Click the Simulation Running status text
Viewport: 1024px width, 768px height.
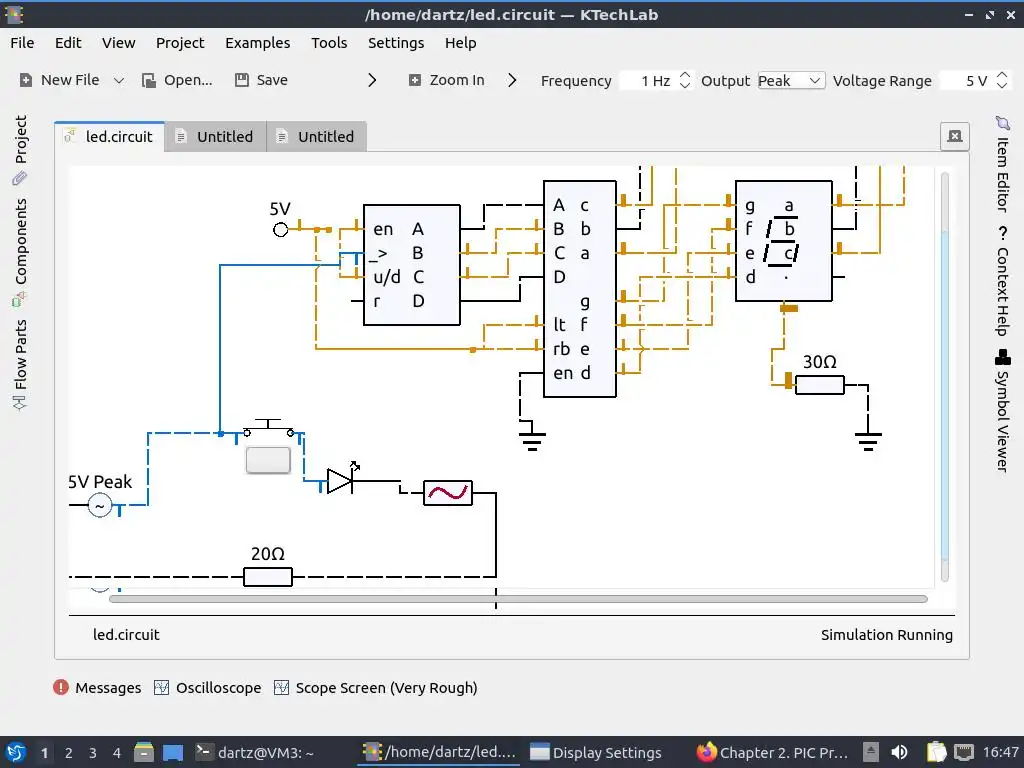pos(886,635)
